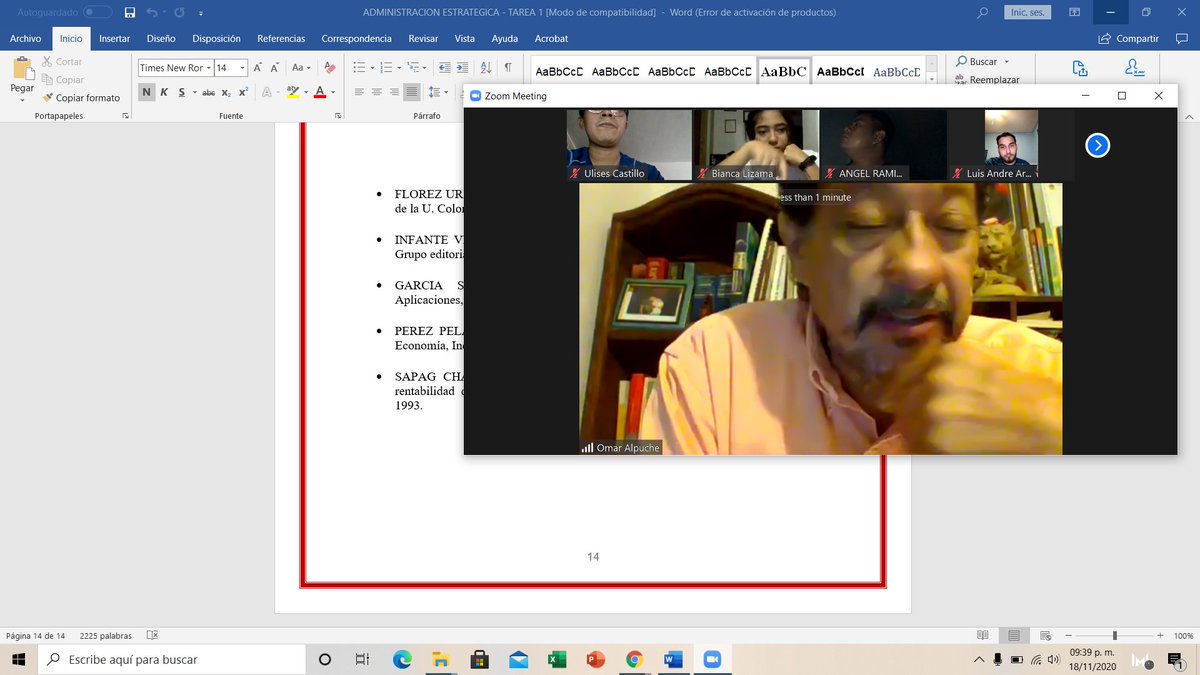1200x675 pixels.
Task: Select the strikethrough formatting icon
Action: (x=208, y=92)
